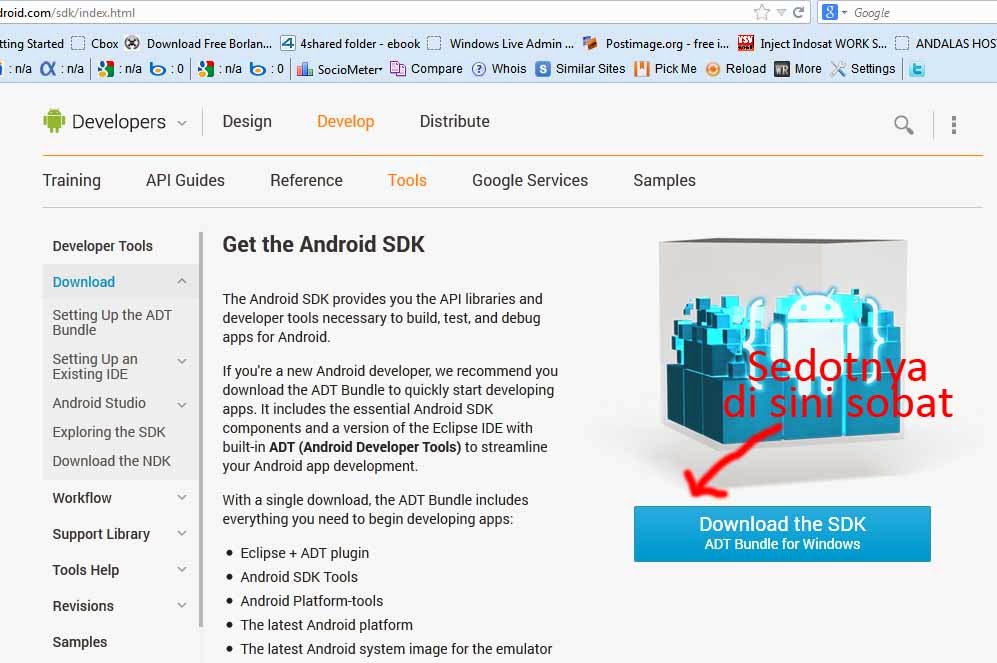
Task: Switch to the Training tab
Action: (71, 181)
